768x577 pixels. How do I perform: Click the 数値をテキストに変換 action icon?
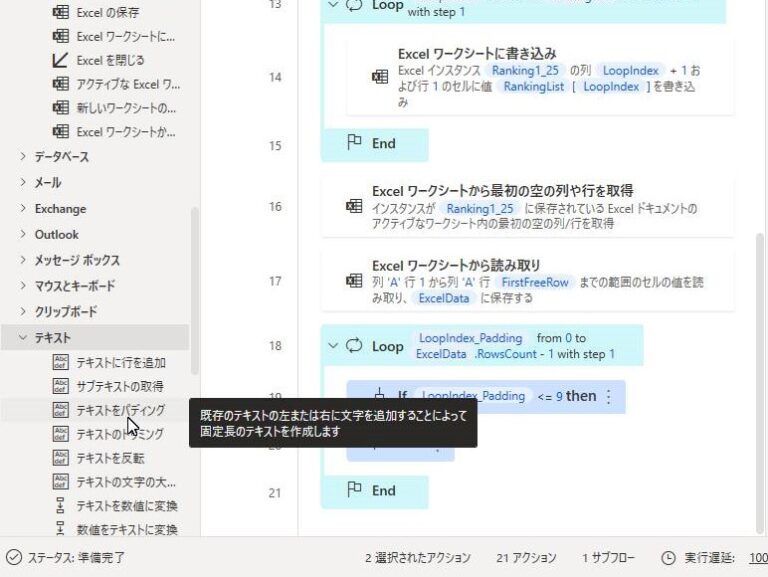click(60, 528)
